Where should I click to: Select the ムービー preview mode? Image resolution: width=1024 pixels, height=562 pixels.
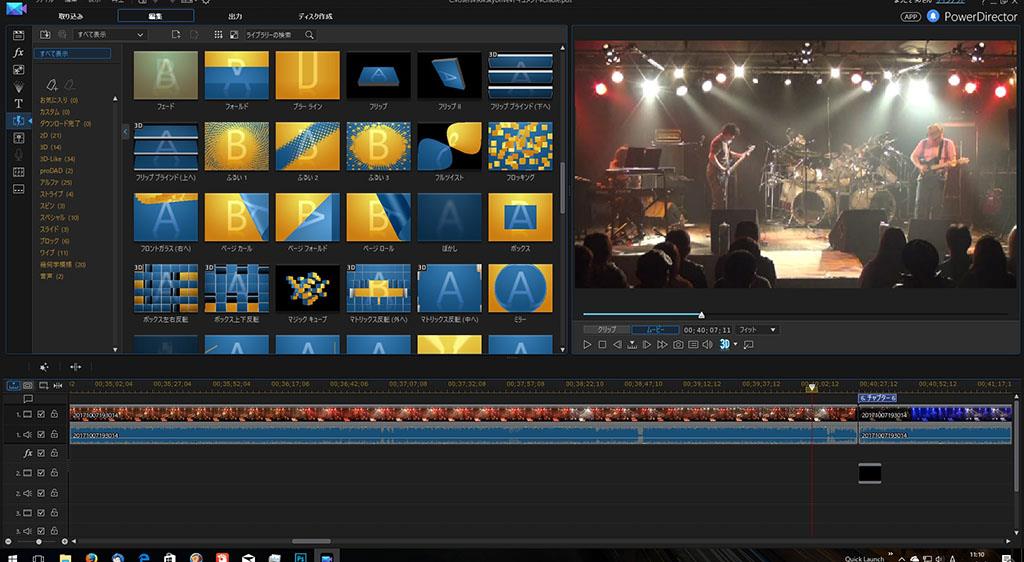(655, 330)
